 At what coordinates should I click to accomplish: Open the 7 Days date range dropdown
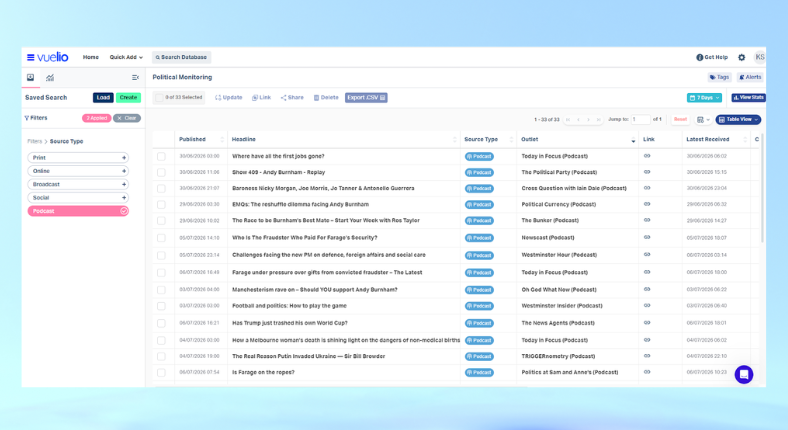click(705, 97)
